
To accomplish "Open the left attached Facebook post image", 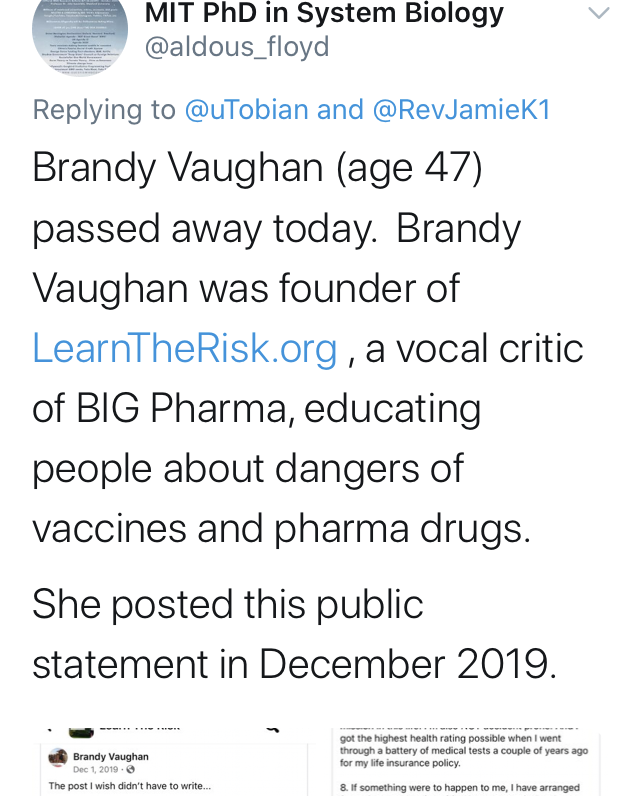I will point(167,758).
